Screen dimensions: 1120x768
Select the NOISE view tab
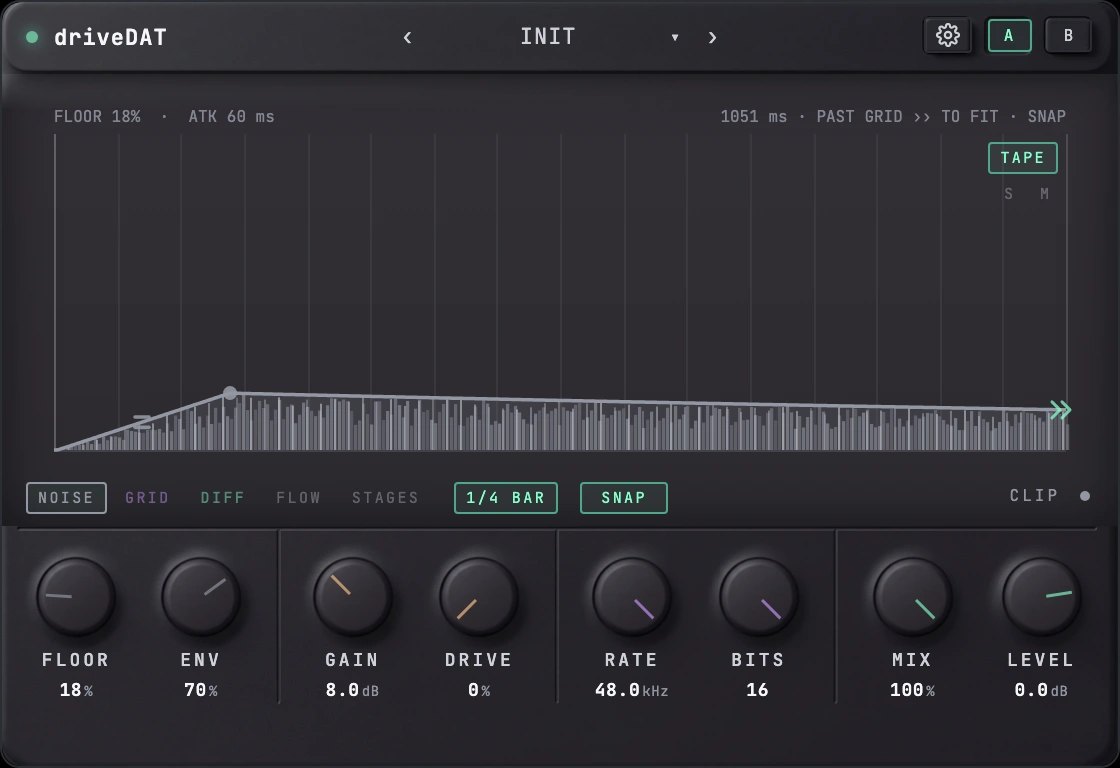pos(66,498)
